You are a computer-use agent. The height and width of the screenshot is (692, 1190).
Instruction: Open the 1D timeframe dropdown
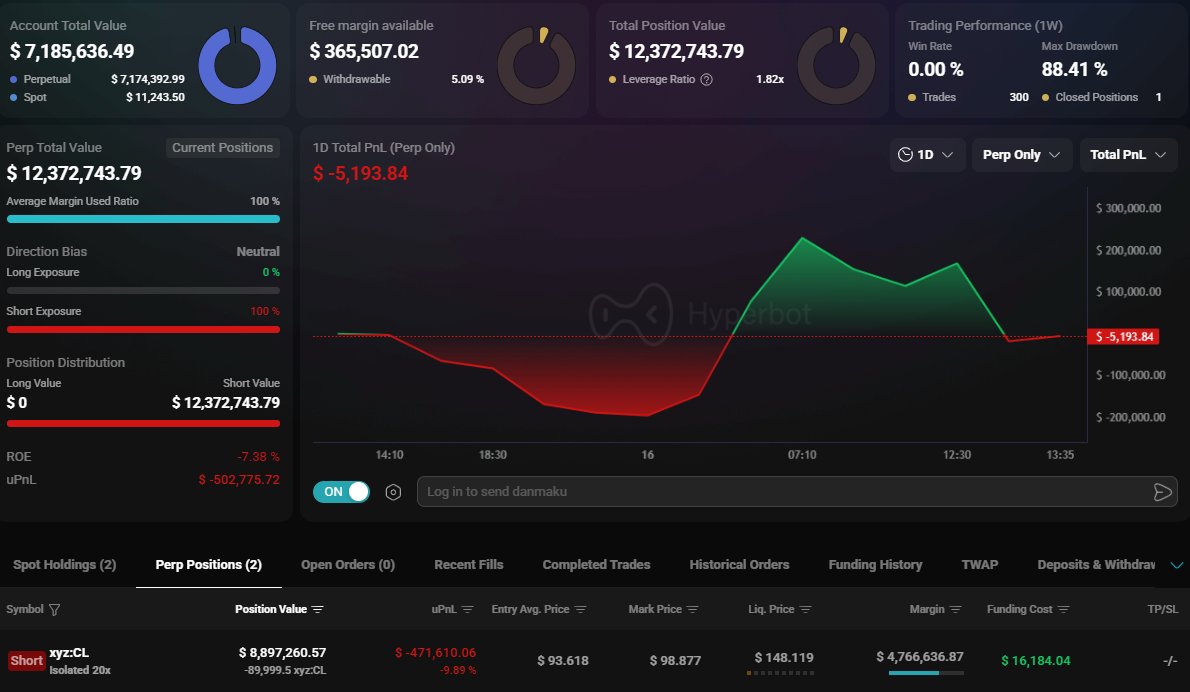click(x=928, y=155)
